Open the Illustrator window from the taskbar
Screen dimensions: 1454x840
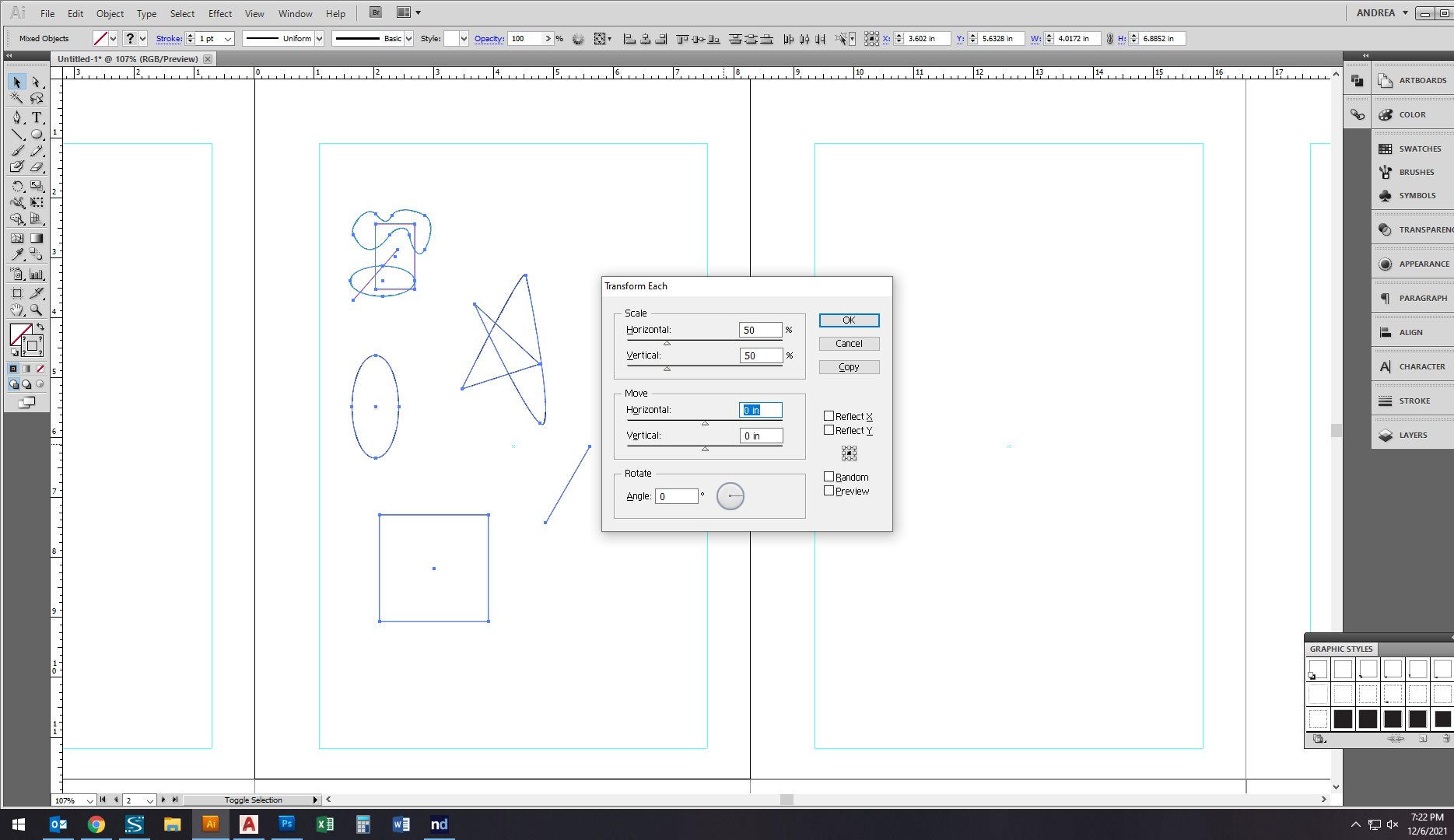211,824
